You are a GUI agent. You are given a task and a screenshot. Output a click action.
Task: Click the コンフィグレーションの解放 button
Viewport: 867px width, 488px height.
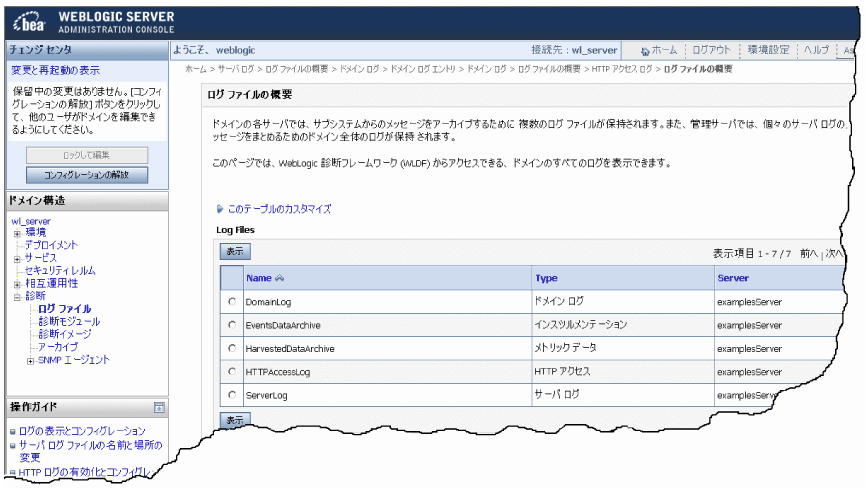pyautogui.click(x=87, y=175)
